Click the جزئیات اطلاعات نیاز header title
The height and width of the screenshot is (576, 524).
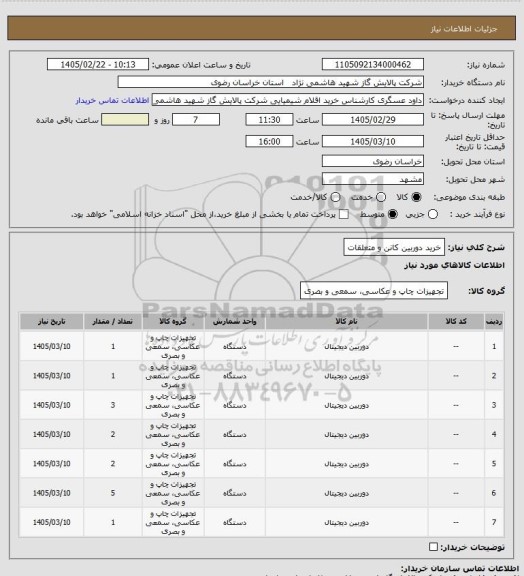pos(464,29)
